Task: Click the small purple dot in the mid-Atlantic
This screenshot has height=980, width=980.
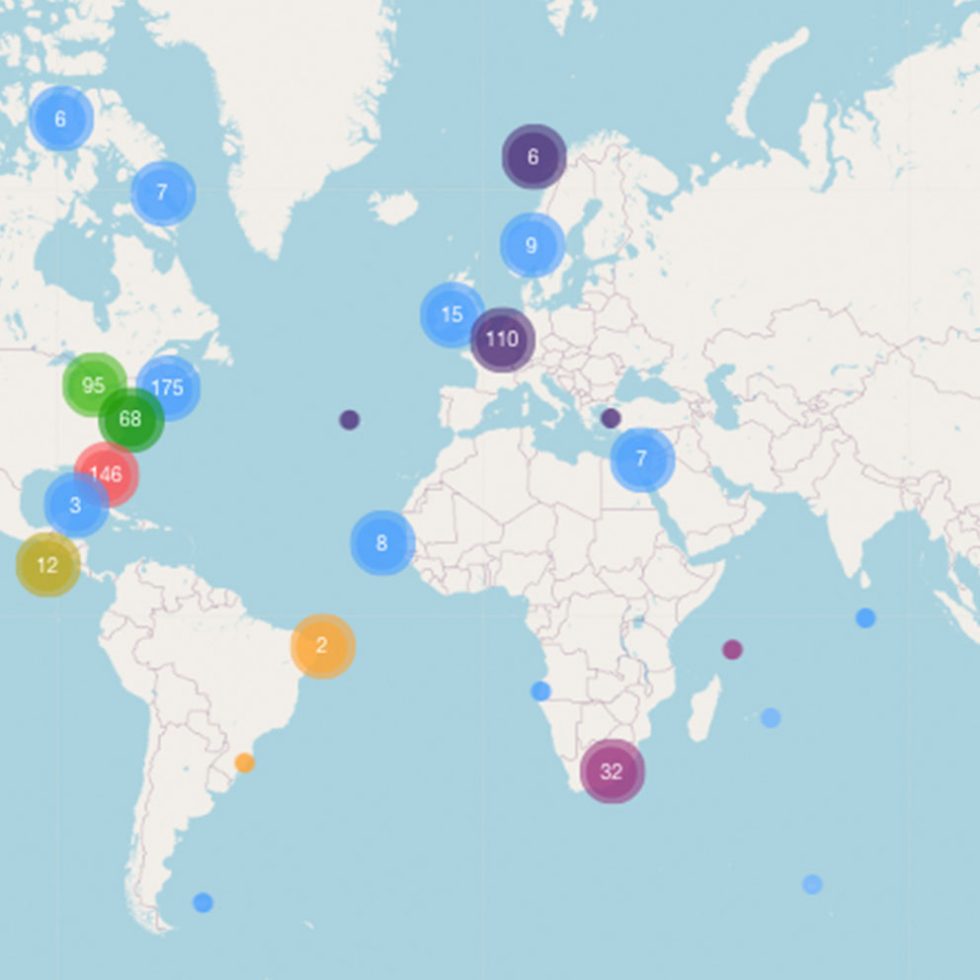Action: point(348,420)
